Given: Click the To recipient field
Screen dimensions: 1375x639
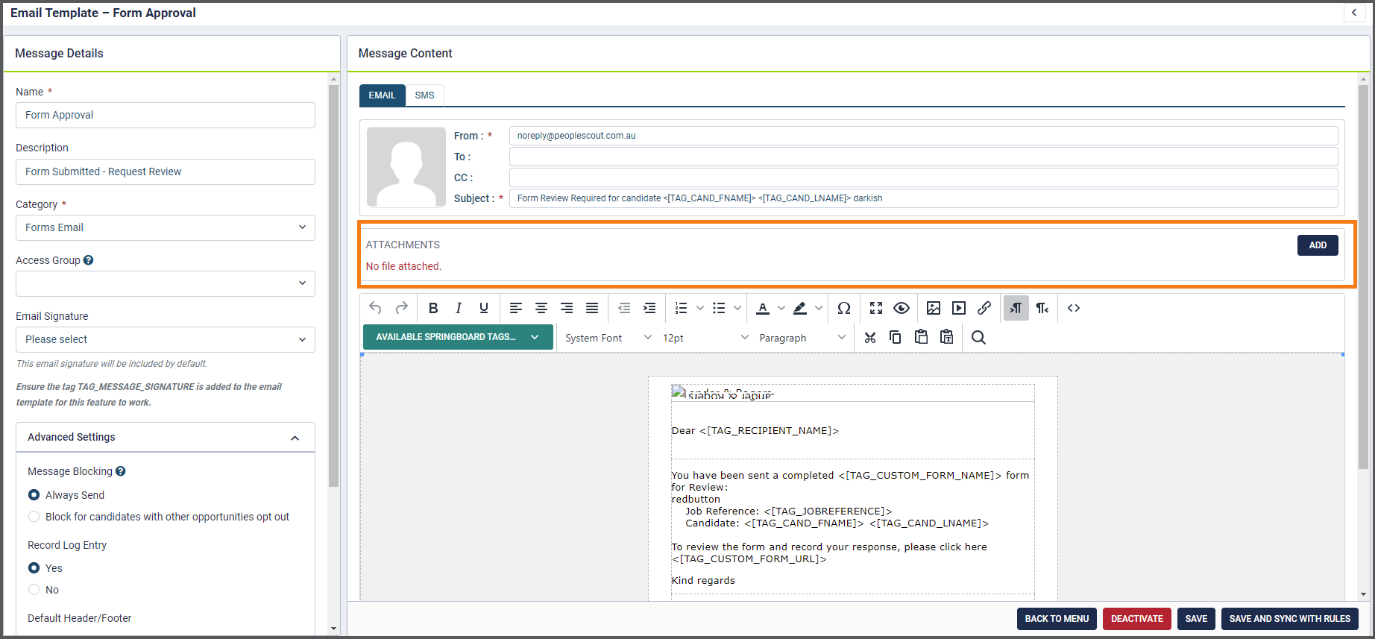Looking at the screenshot, I should [924, 157].
